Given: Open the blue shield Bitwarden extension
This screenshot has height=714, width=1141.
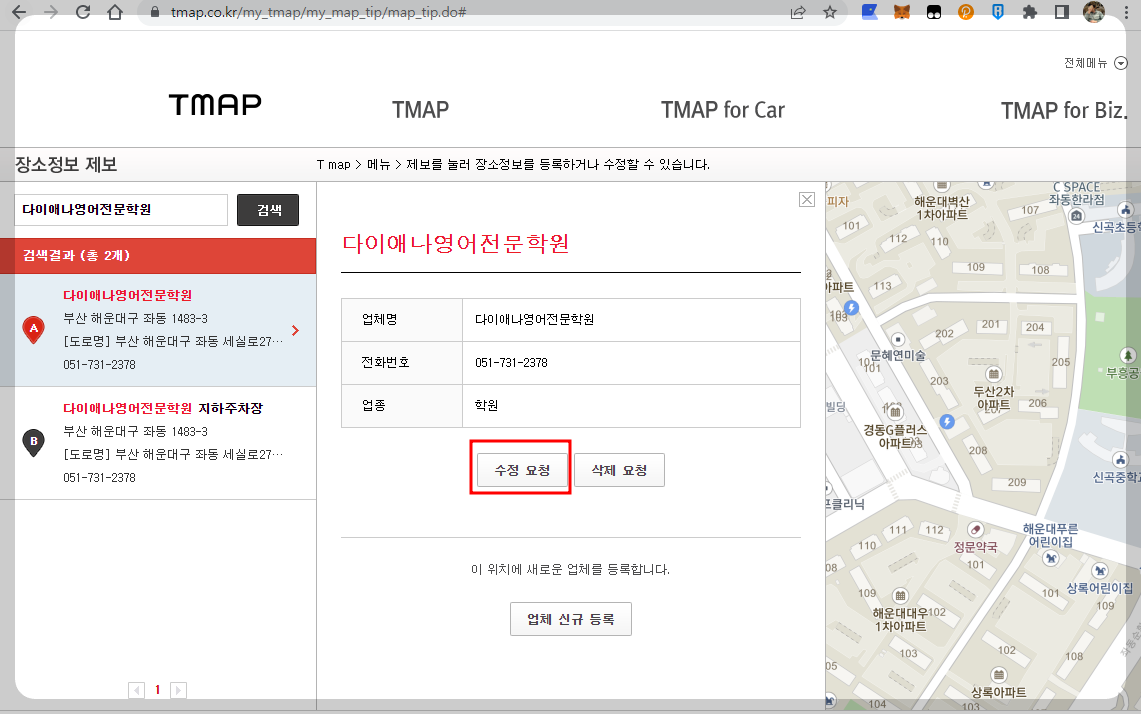Looking at the screenshot, I should click(998, 12).
